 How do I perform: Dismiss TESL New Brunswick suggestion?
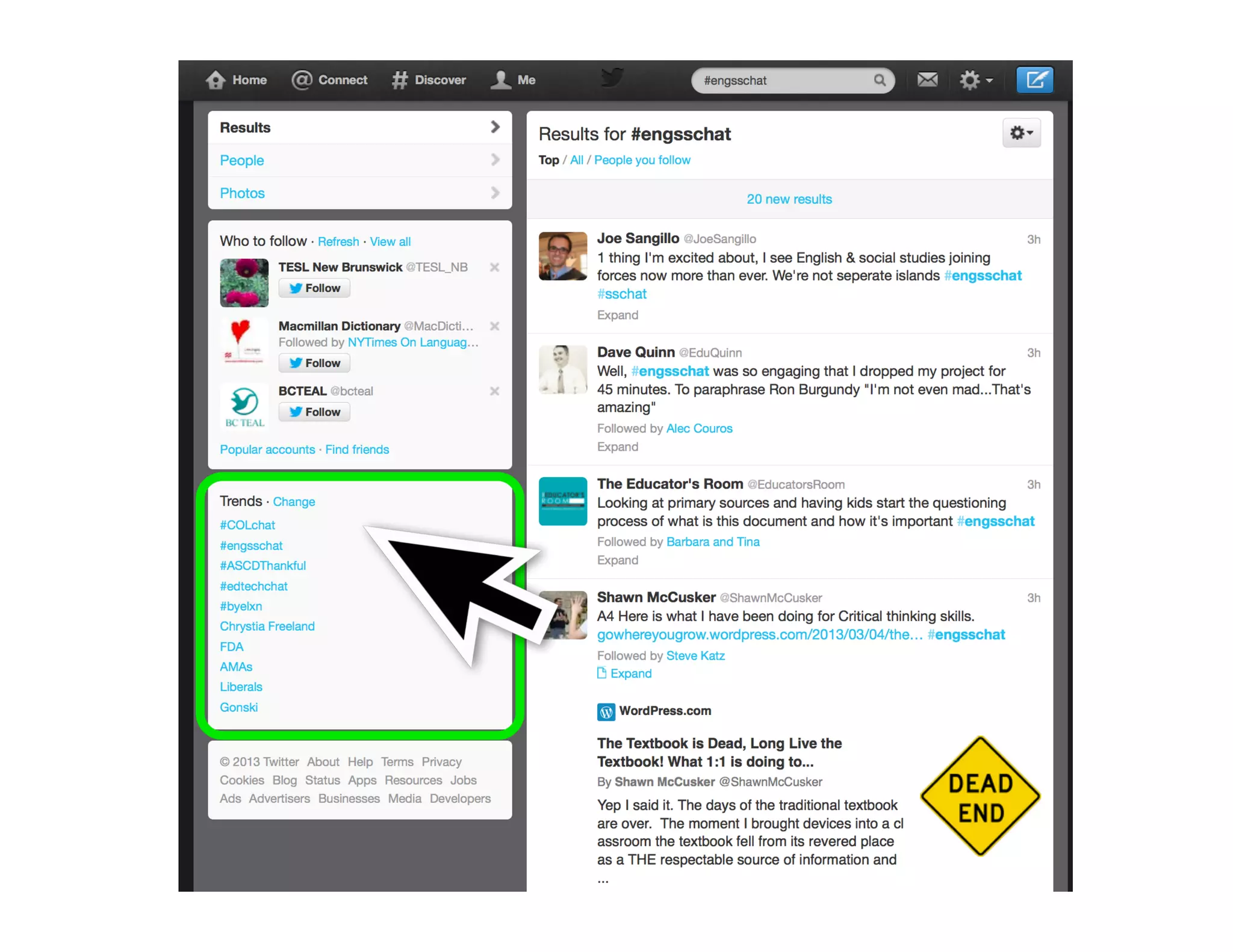[494, 267]
